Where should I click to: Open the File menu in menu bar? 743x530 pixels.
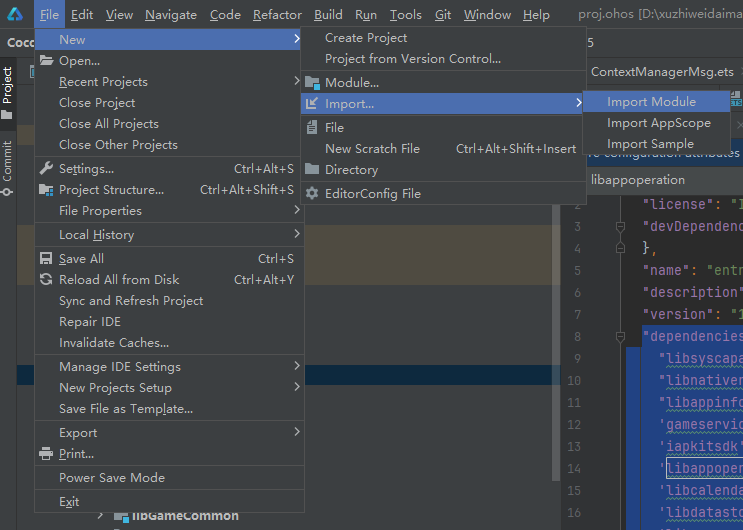point(49,15)
